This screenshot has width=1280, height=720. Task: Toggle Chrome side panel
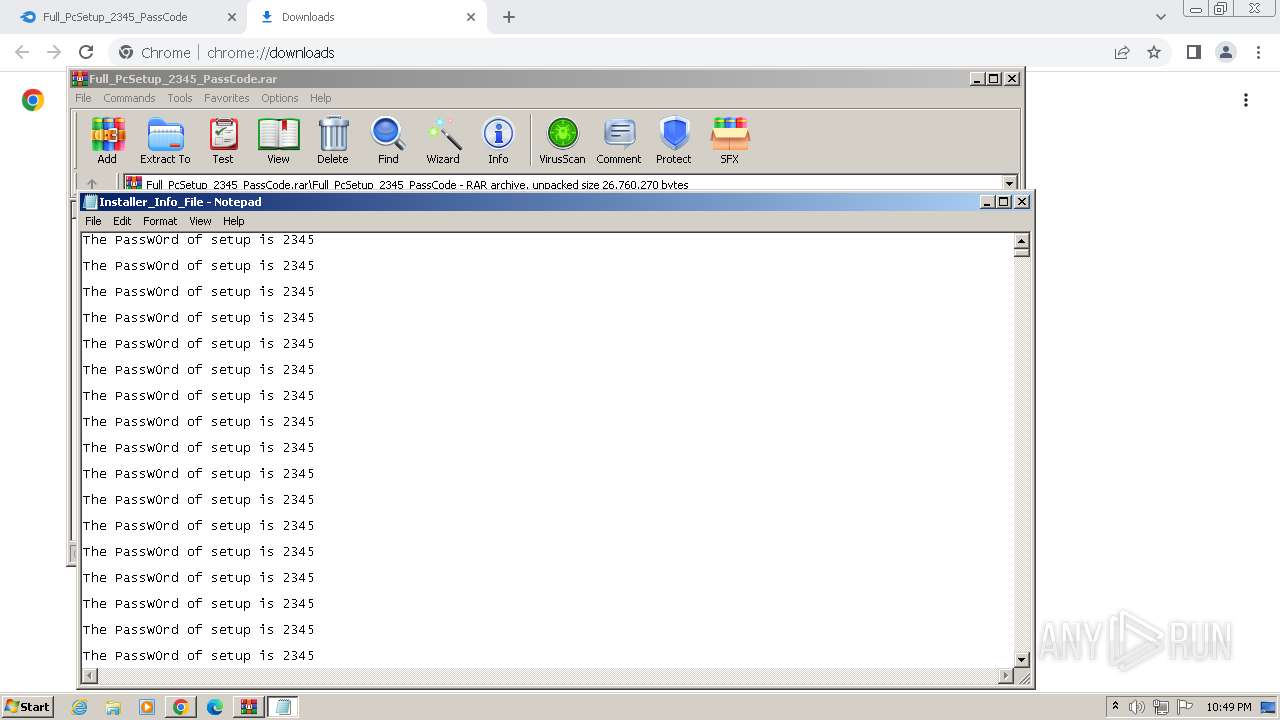click(x=1193, y=52)
